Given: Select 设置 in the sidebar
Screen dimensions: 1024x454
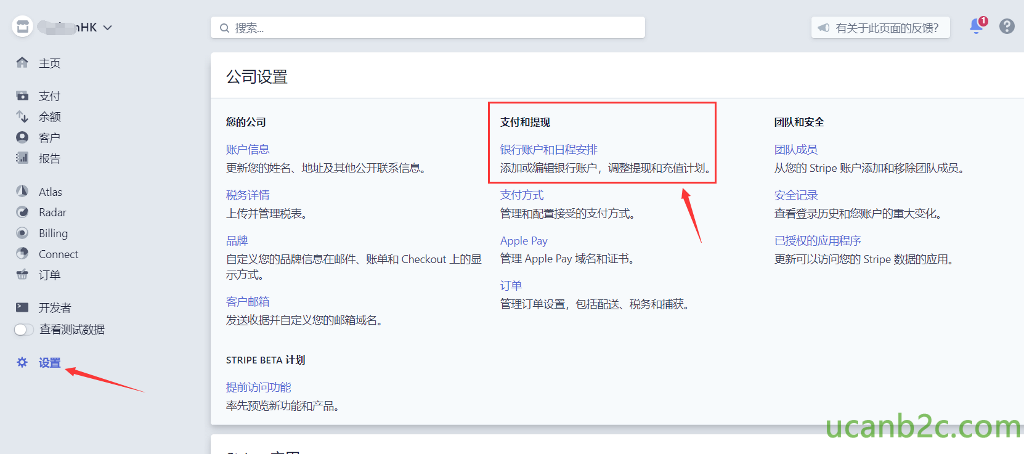Looking at the screenshot, I should point(50,363).
